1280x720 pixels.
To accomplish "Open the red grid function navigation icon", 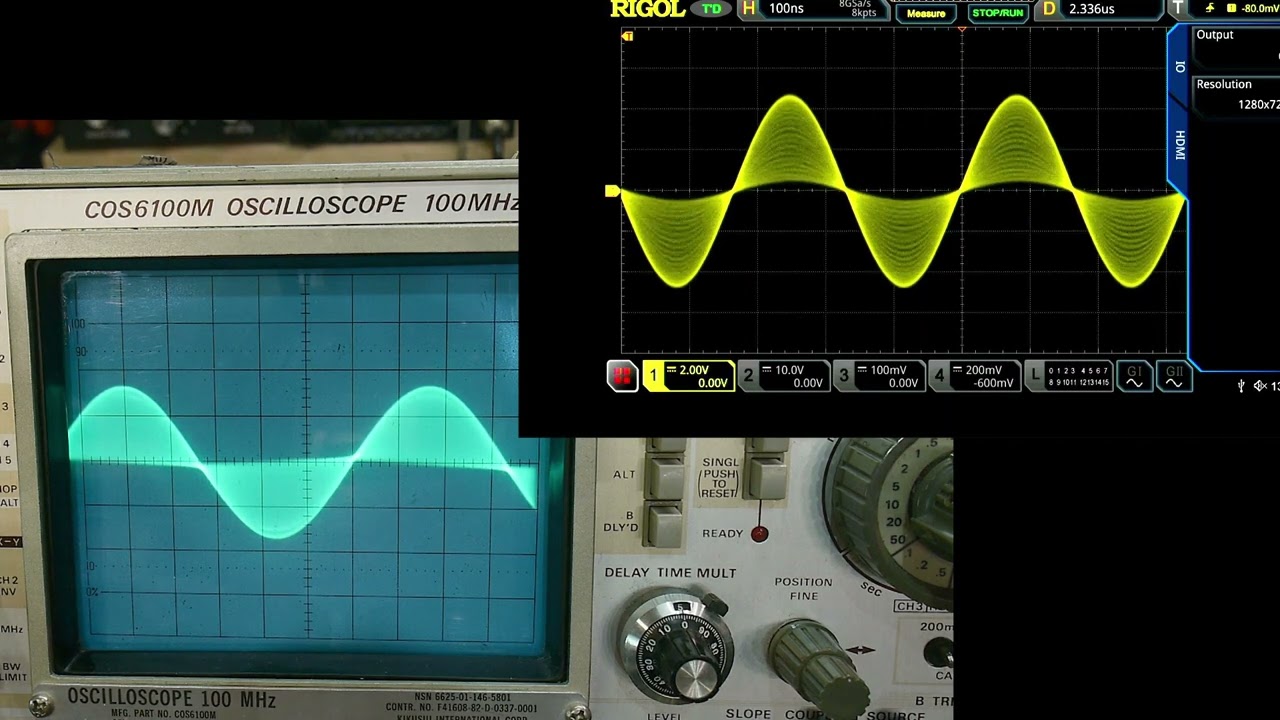I will pyautogui.click(x=622, y=376).
